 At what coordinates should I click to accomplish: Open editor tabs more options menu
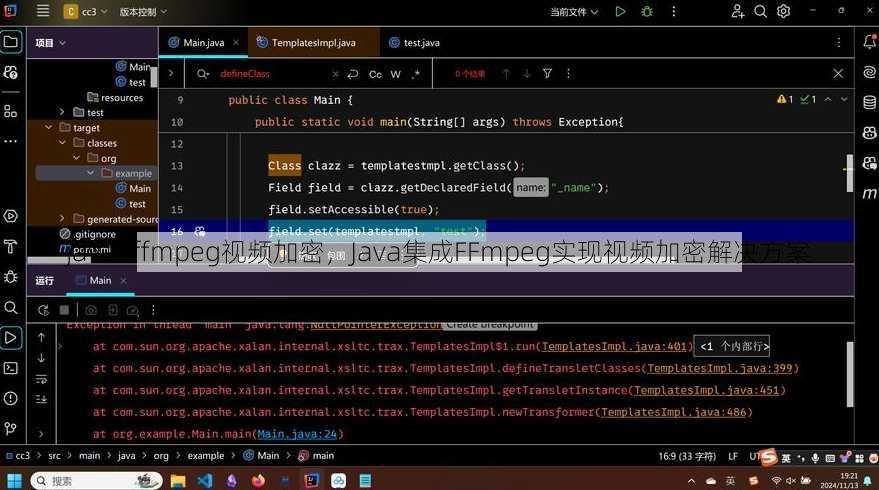pyautogui.click(x=839, y=43)
